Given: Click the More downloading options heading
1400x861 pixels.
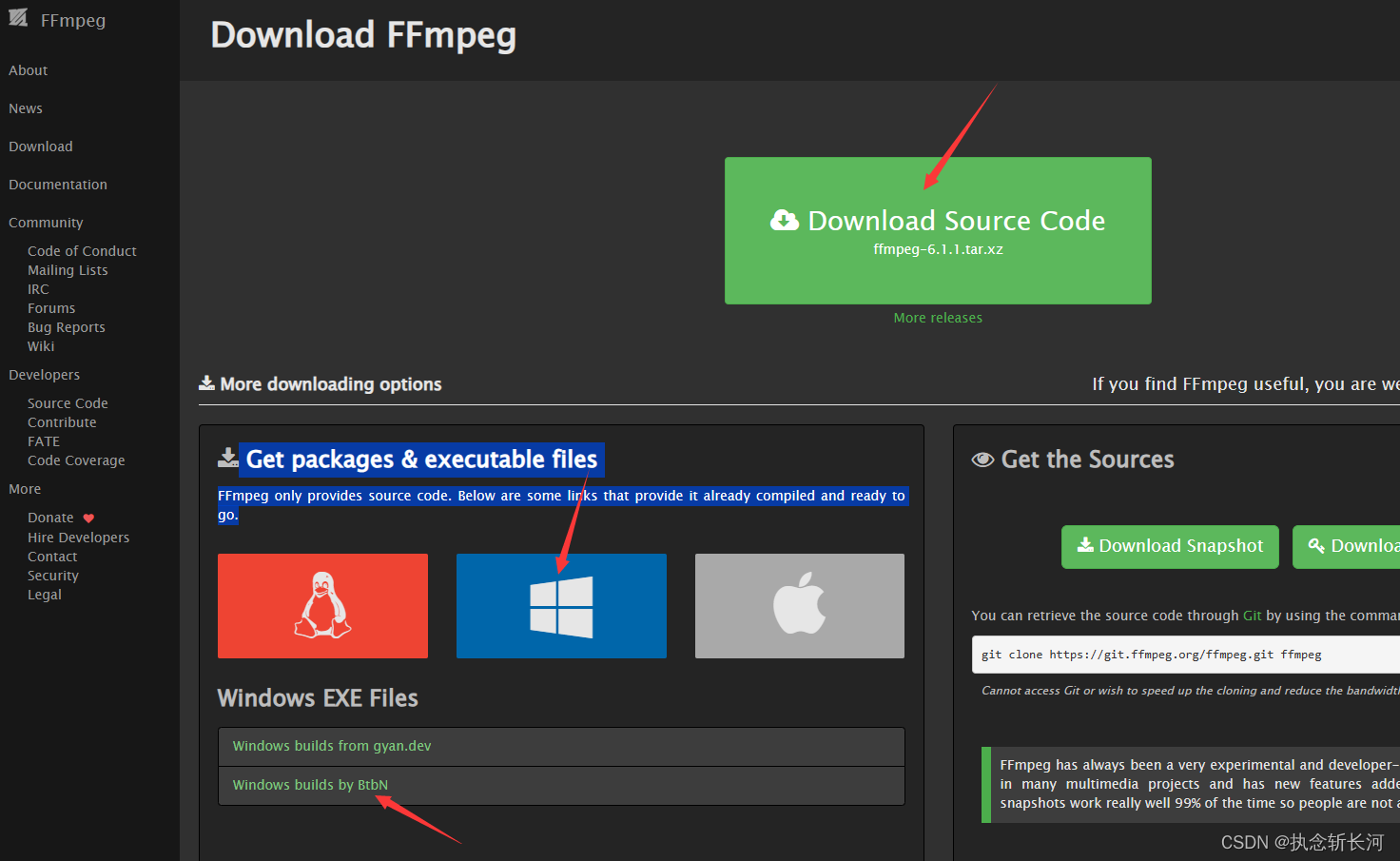Looking at the screenshot, I should pos(331,384).
